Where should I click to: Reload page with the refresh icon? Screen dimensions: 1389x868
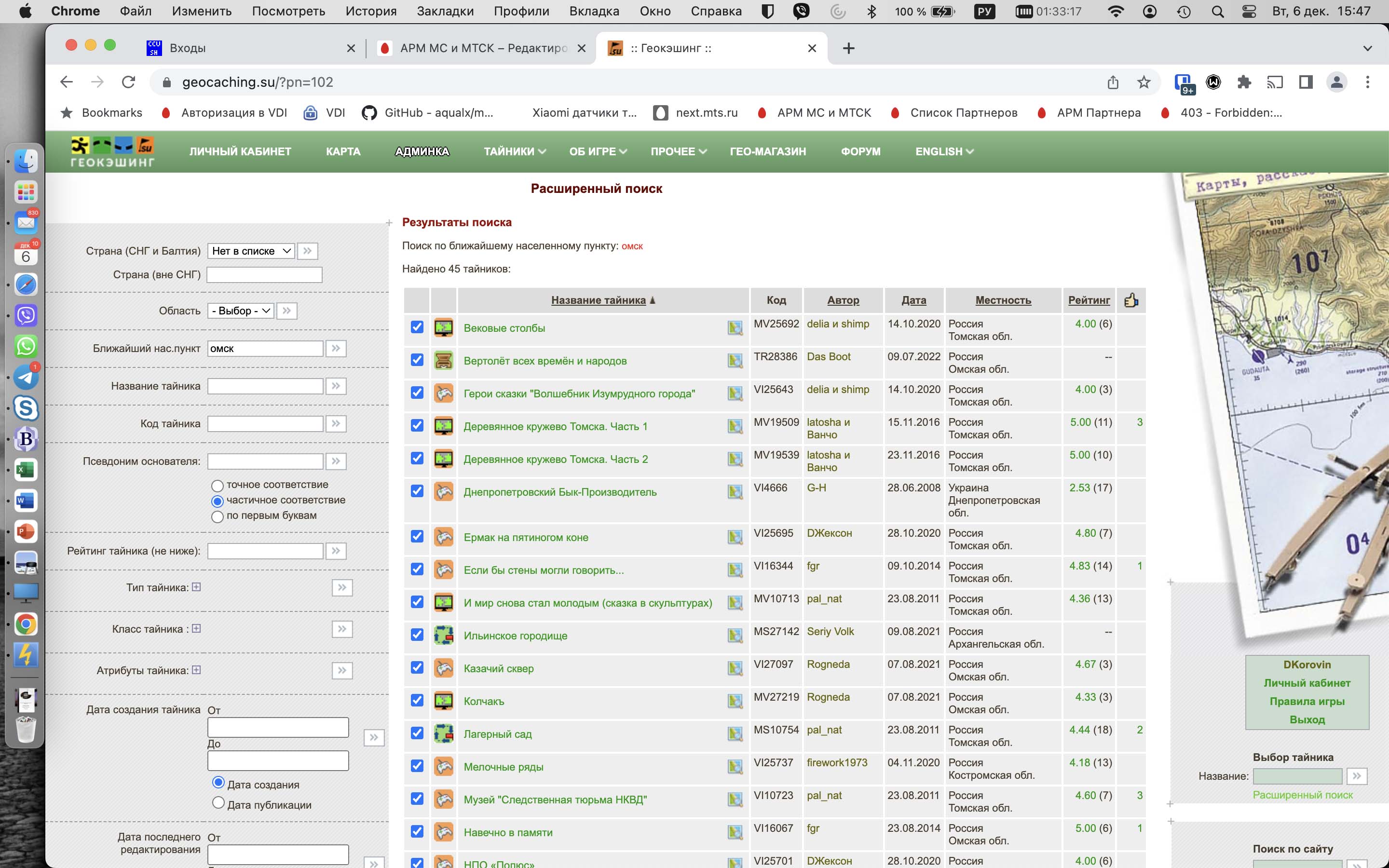click(x=129, y=82)
